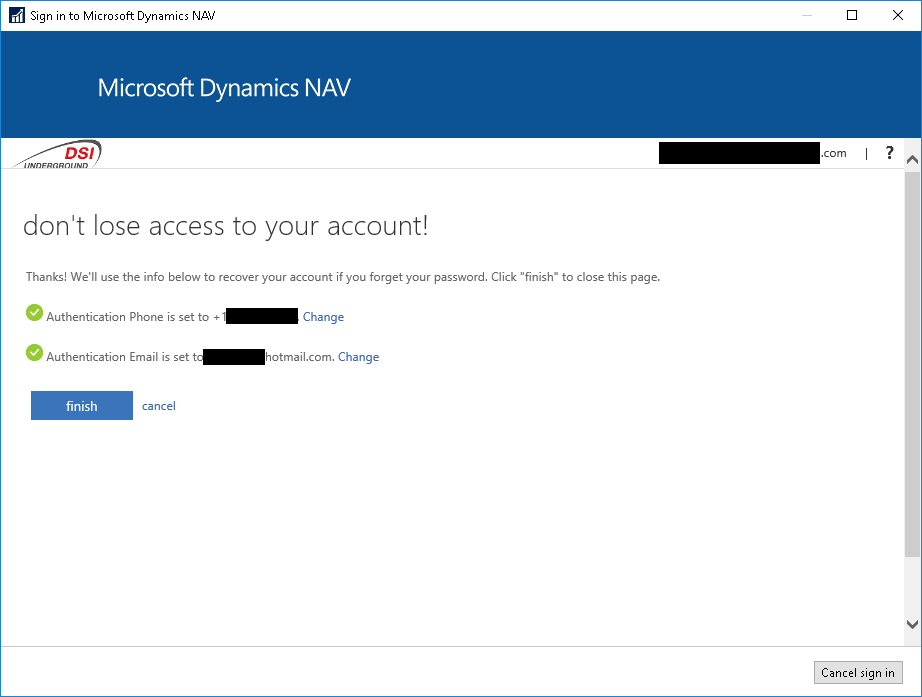Click the scrollbar up arrow
The image size is (922, 697).
coord(913,159)
